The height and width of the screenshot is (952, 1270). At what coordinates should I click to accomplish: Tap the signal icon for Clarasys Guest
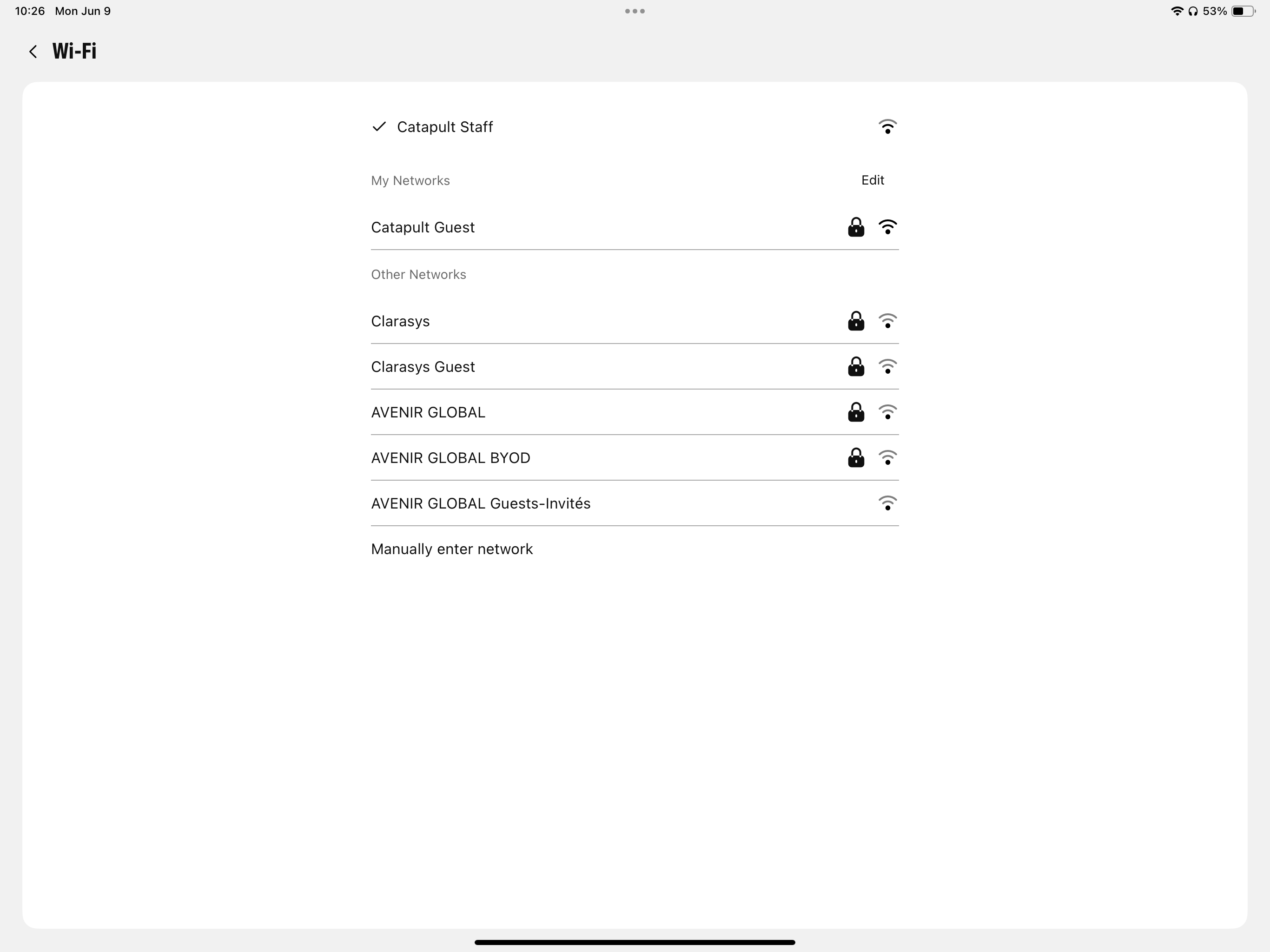coord(887,366)
